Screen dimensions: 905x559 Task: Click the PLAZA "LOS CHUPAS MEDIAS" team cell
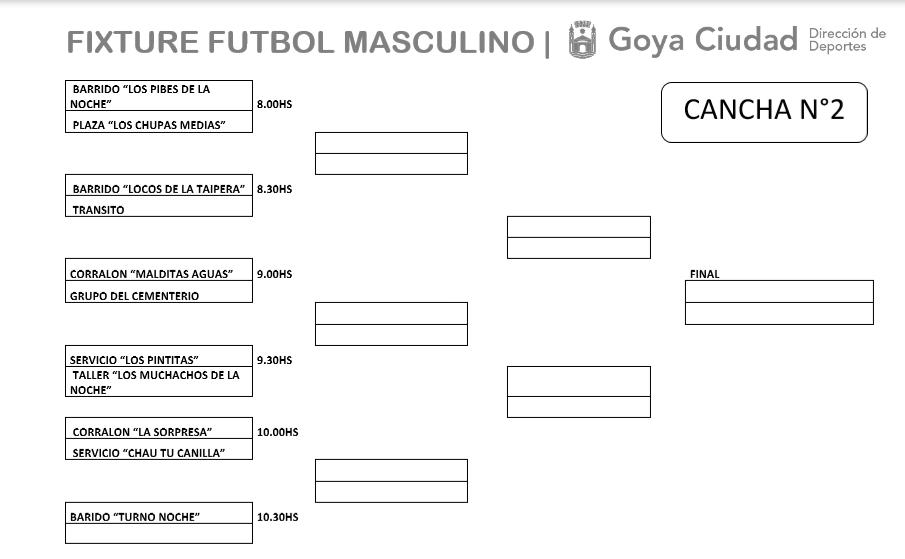[159, 122]
